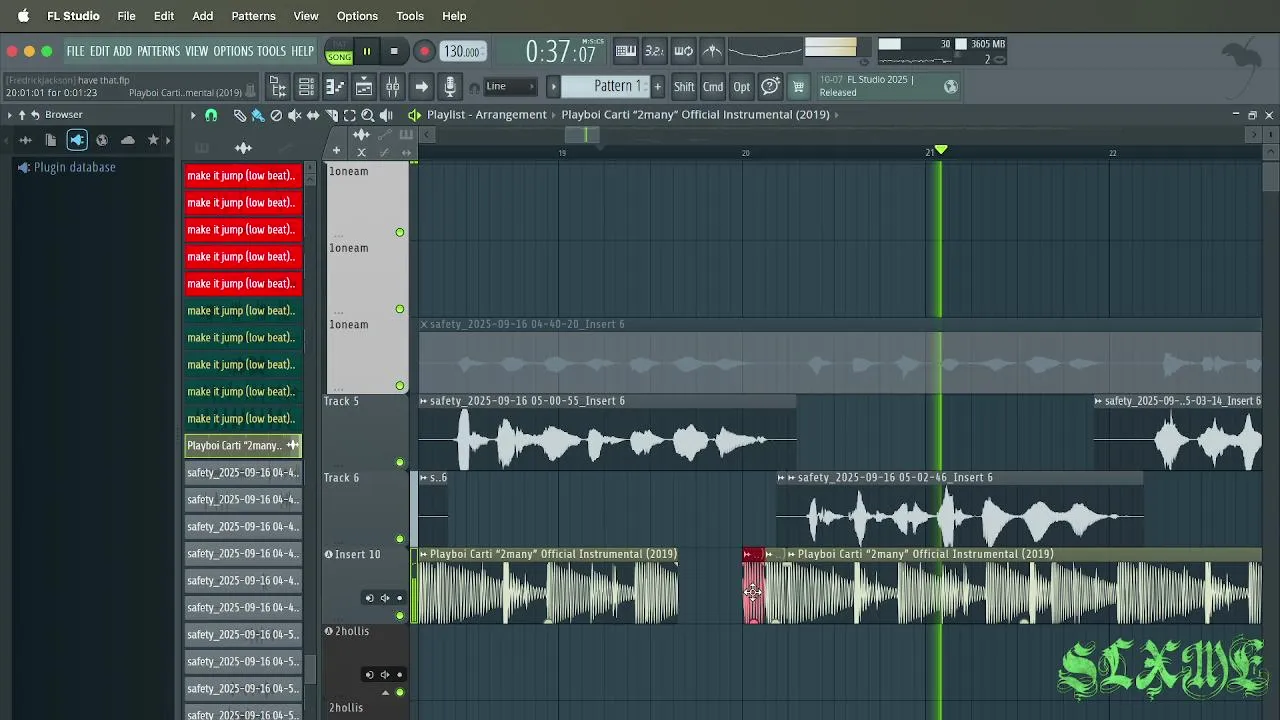Select the Playback speaker tool in playlist
The image size is (1280, 720).
pyautogui.click(x=386, y=115)
